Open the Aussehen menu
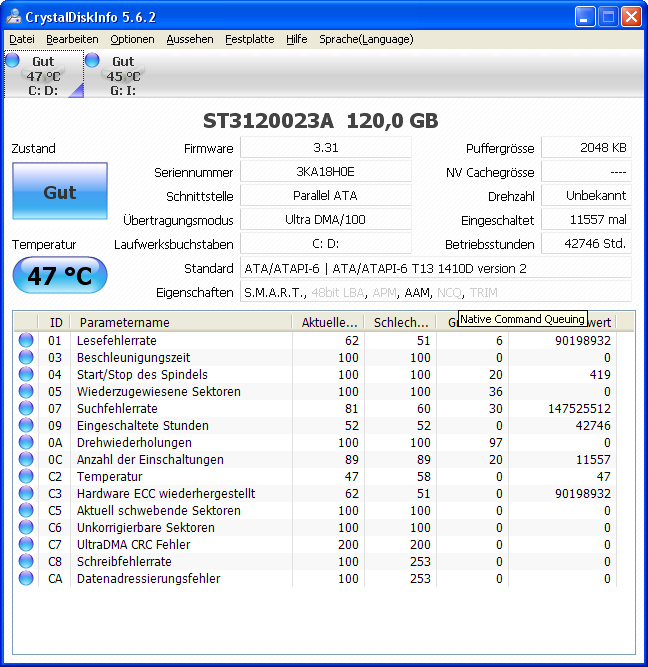648x667 pixels. click(x=190, y=39)
